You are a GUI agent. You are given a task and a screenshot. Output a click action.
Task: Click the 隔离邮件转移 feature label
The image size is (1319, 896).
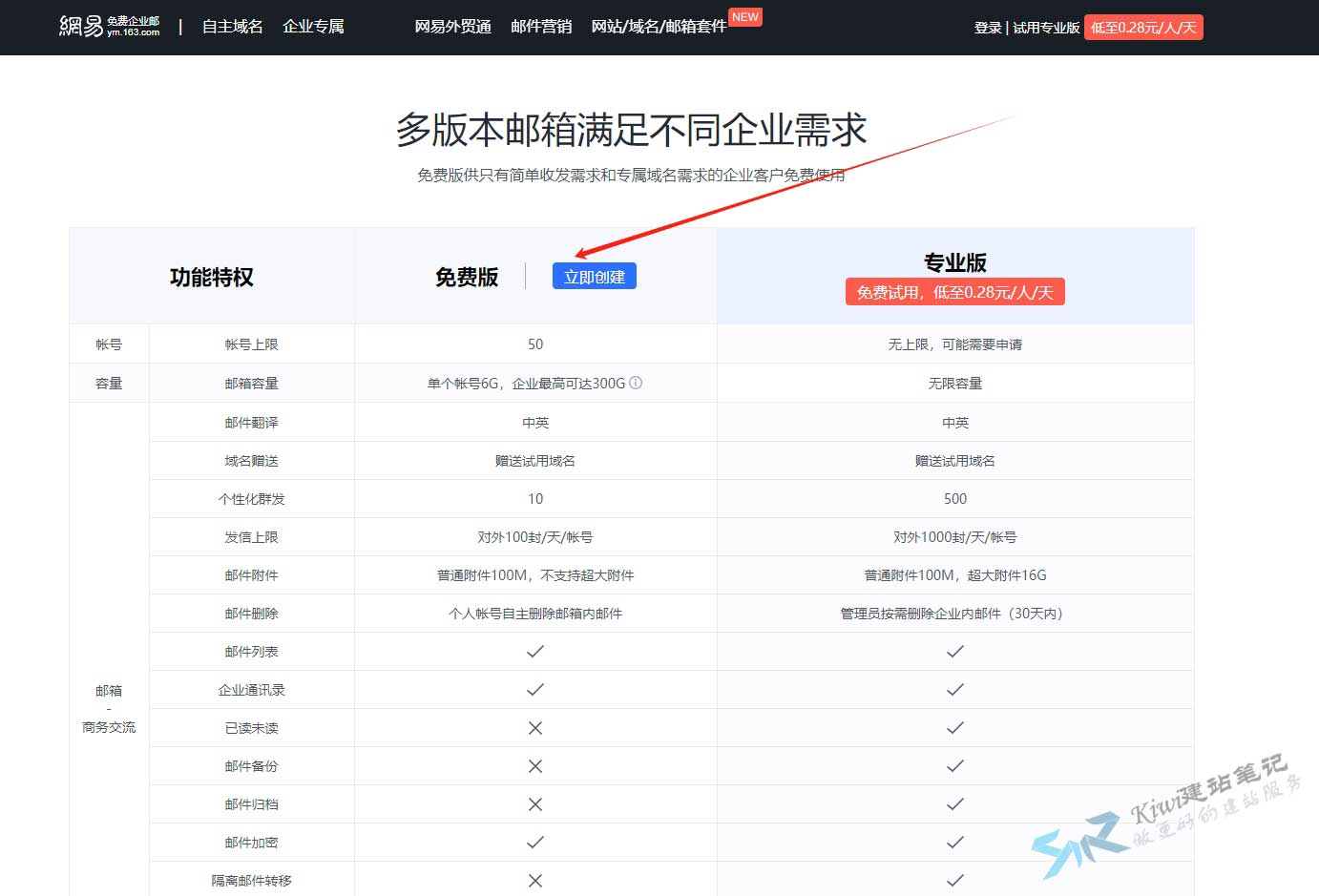252,881
